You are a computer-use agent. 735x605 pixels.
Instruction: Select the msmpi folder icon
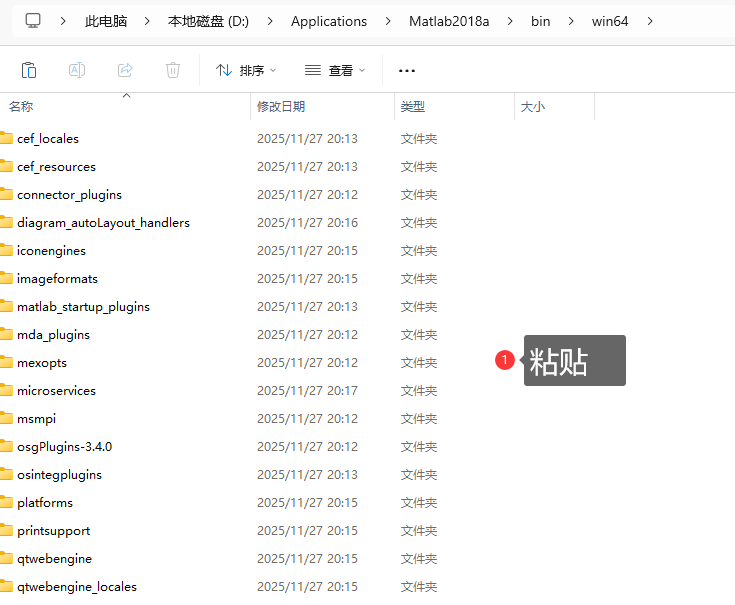[x=6, y=418]
